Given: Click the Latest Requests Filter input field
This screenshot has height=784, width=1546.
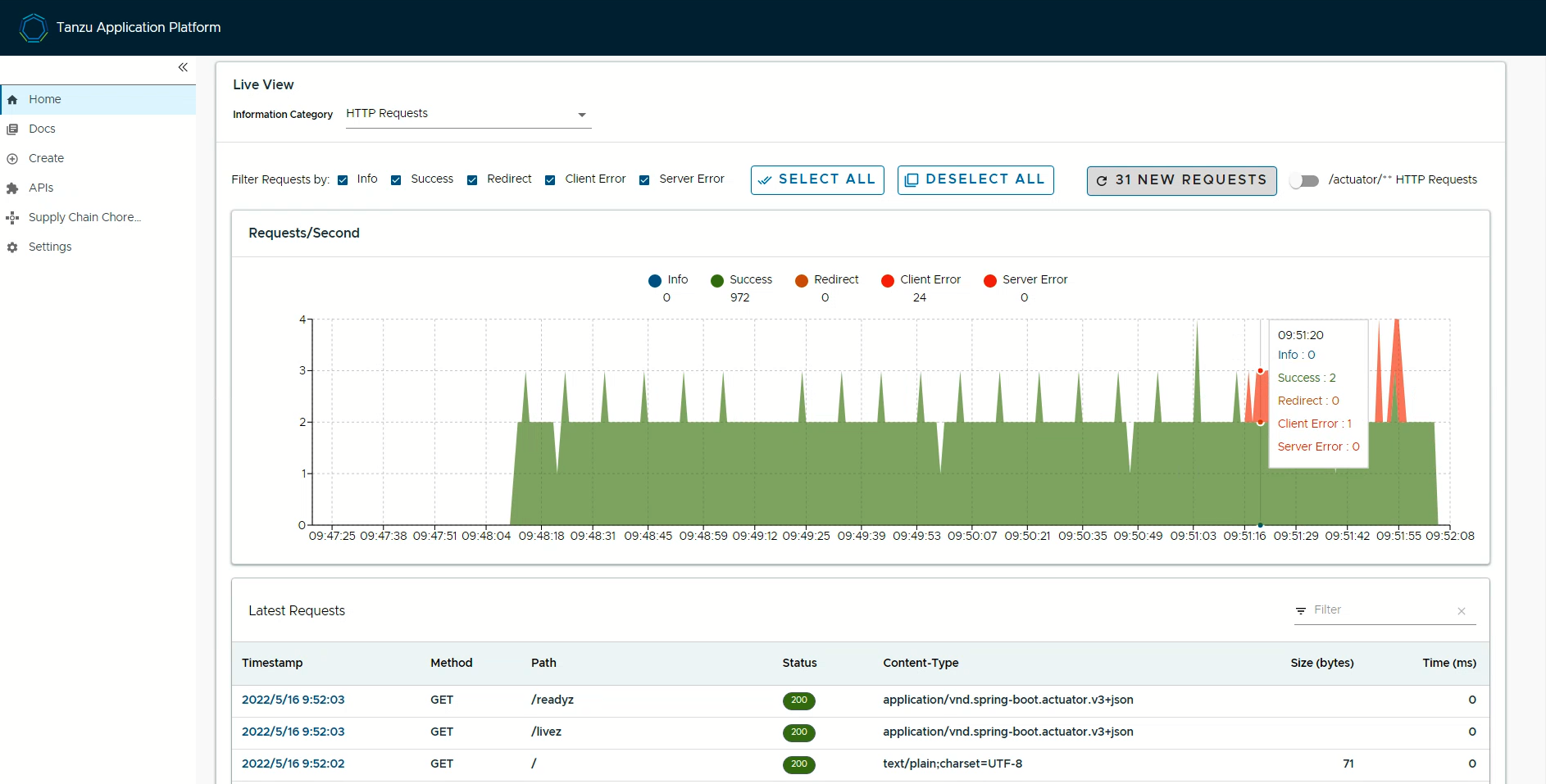Looking at the screenshot, I should (x=1382, y=610).
